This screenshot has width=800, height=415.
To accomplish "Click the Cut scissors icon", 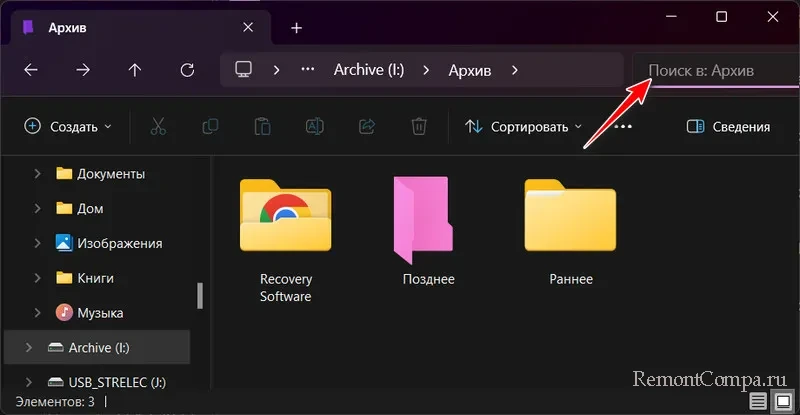I will pos(158,127).
